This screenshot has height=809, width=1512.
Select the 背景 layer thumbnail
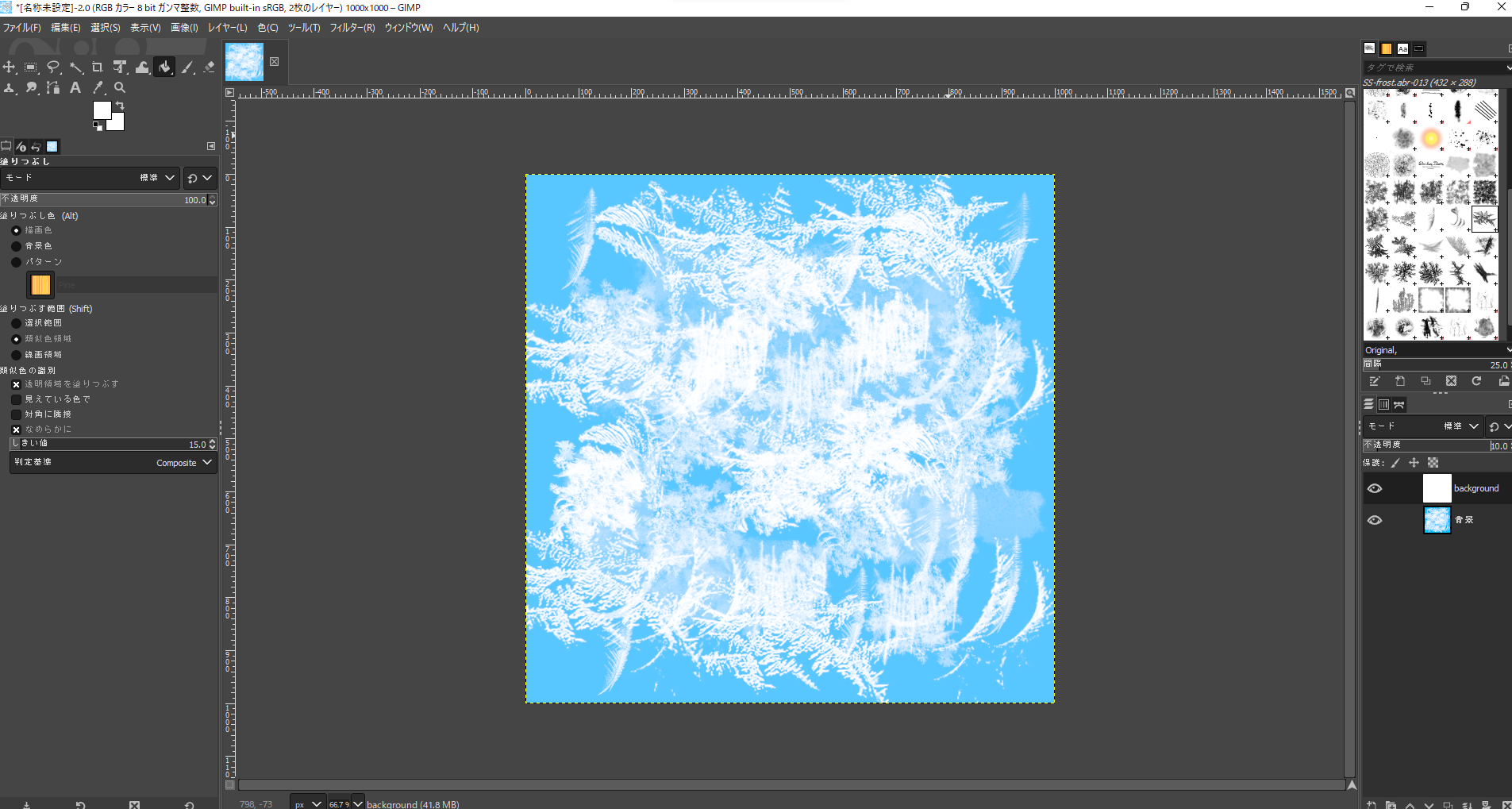click(1437, 520)
